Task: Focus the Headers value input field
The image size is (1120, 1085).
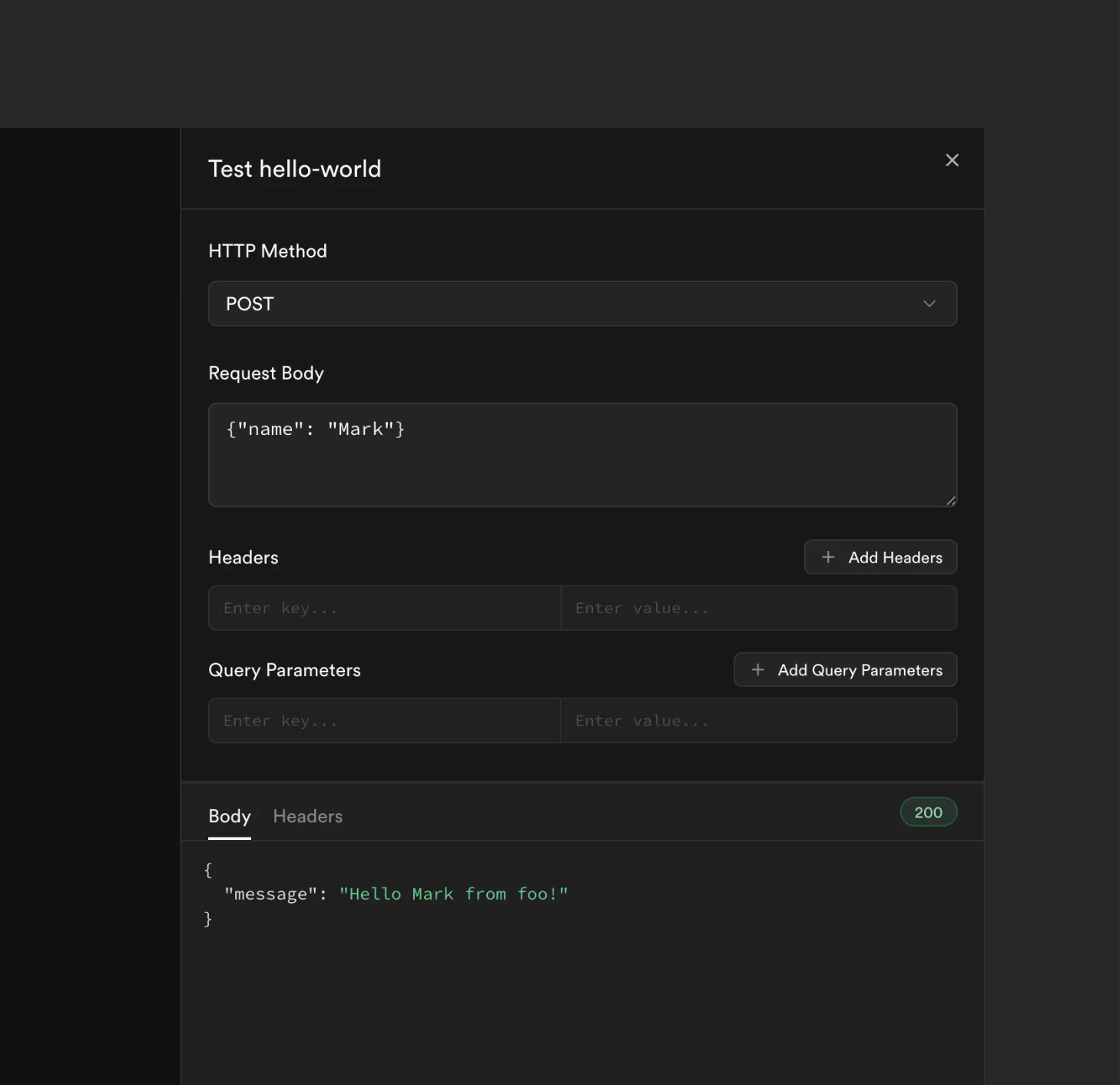Action: (x=759, y=608)
